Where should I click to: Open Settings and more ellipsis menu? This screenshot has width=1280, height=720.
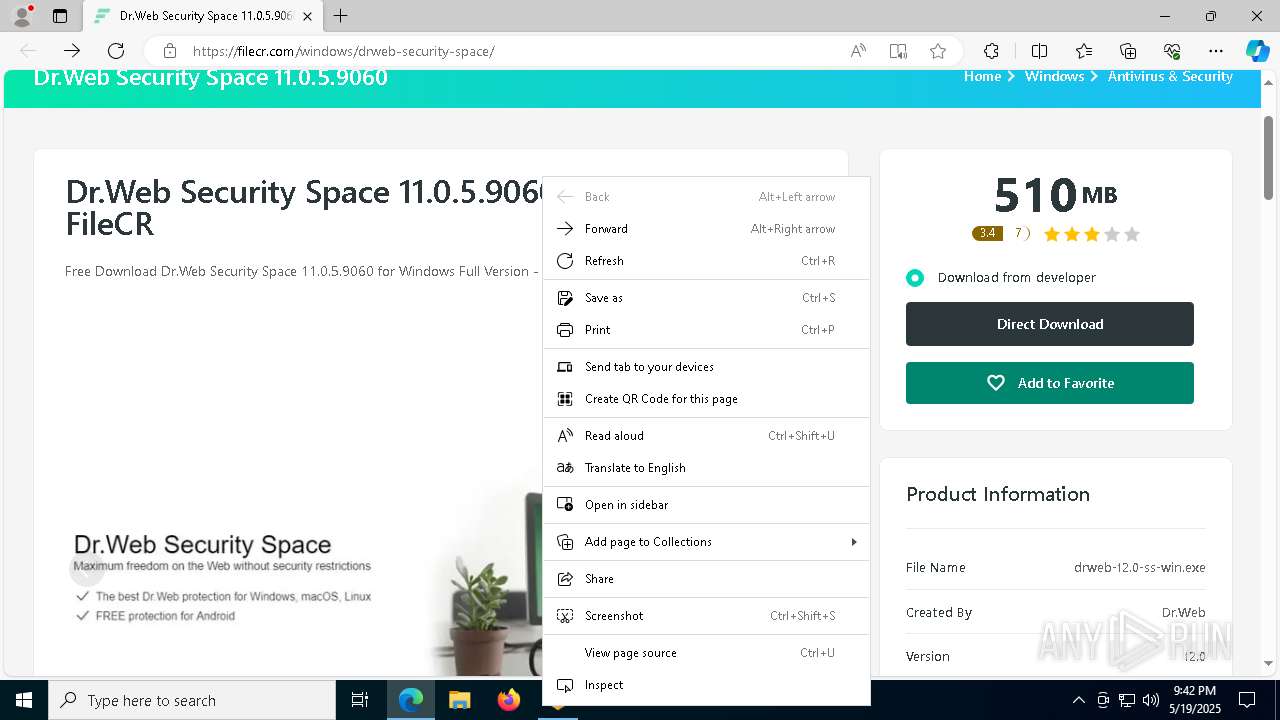click(x=1216, y=51)
